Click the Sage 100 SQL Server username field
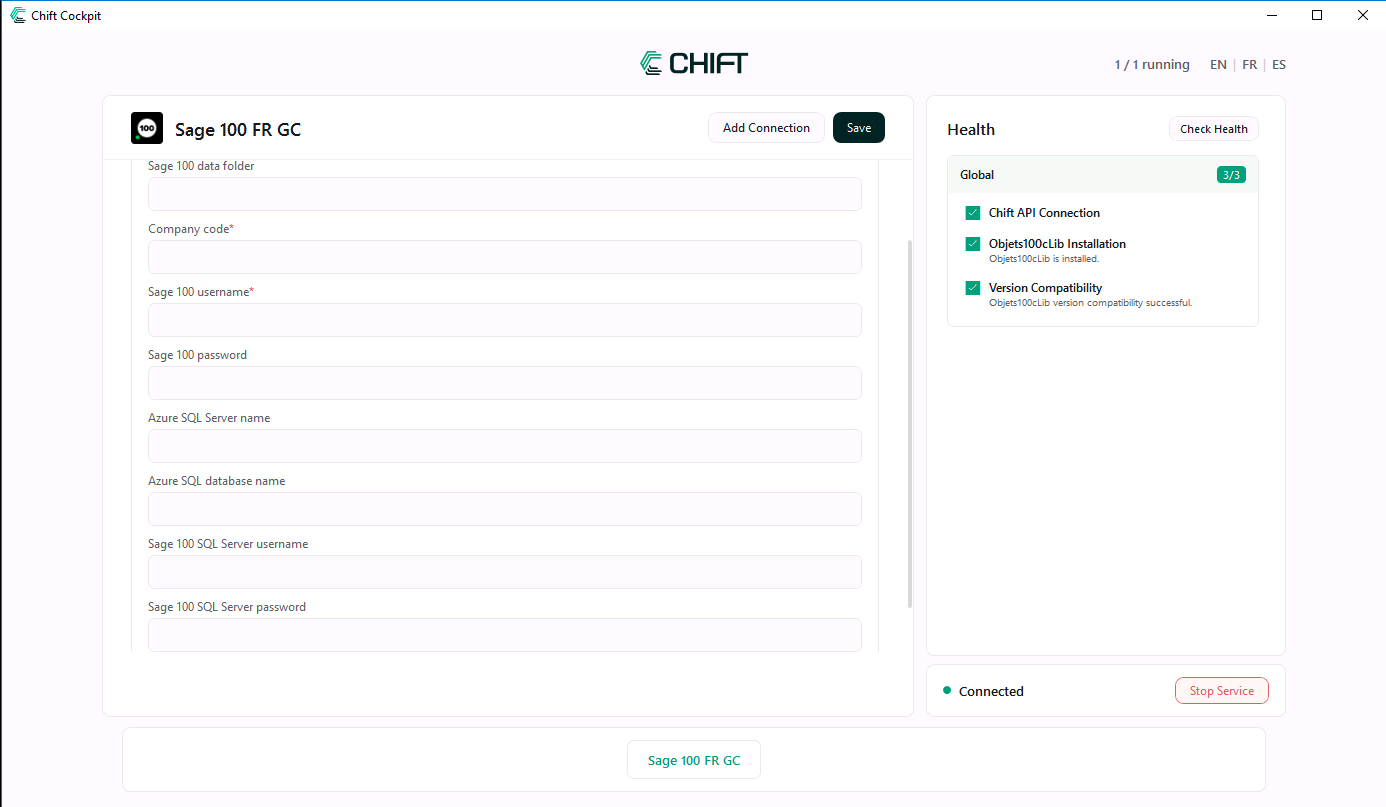The image size is (1386, 807). click(x=505, y=572)
